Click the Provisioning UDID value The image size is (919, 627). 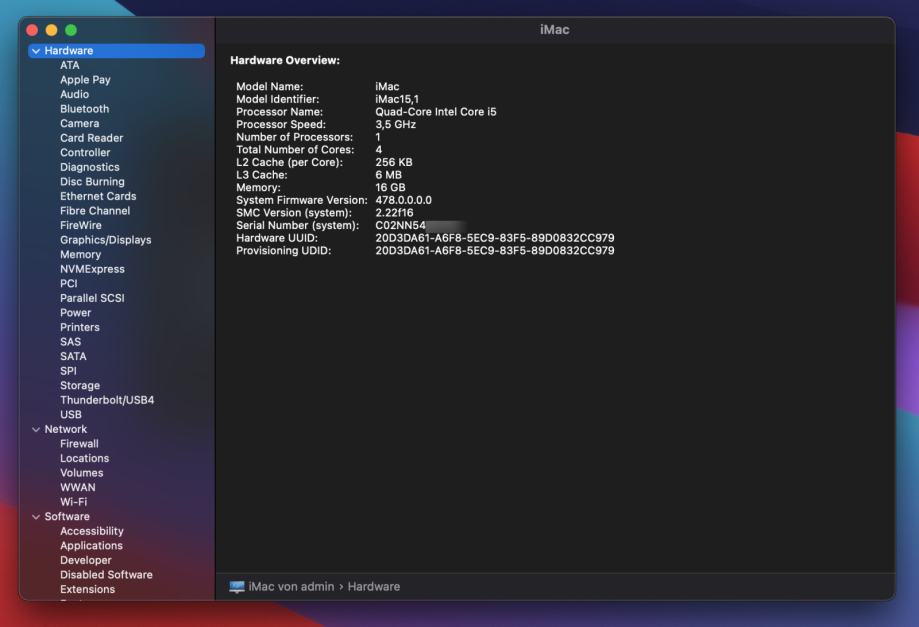[495, 251]
